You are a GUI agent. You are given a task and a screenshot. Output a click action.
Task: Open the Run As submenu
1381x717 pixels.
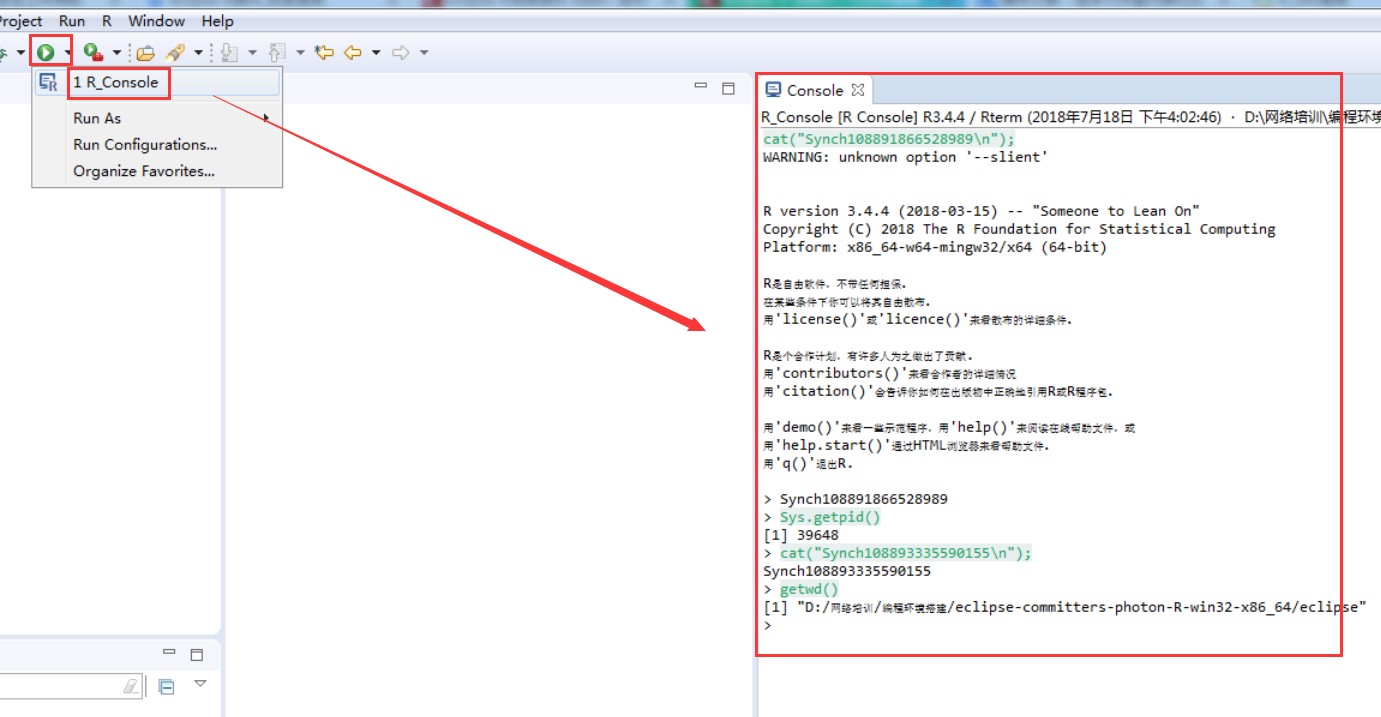[97, 118]
